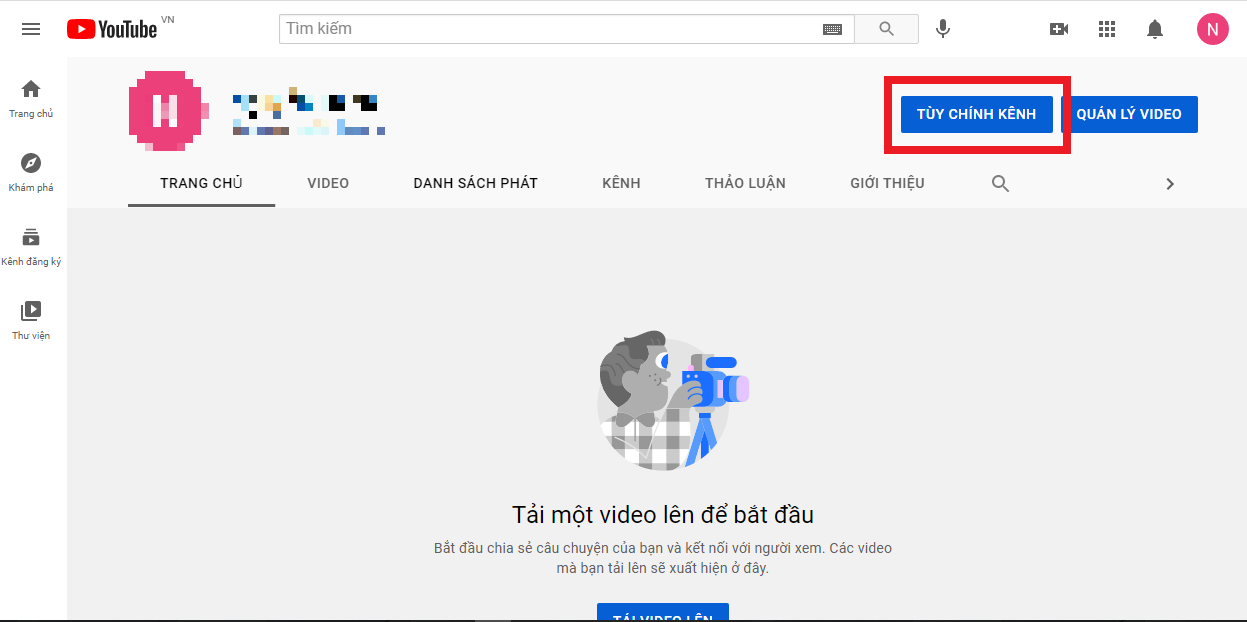The width and height of the screenshot is (1247, 622).
Task: Run a search with the magnifier button
Action: tap(886, 28)
